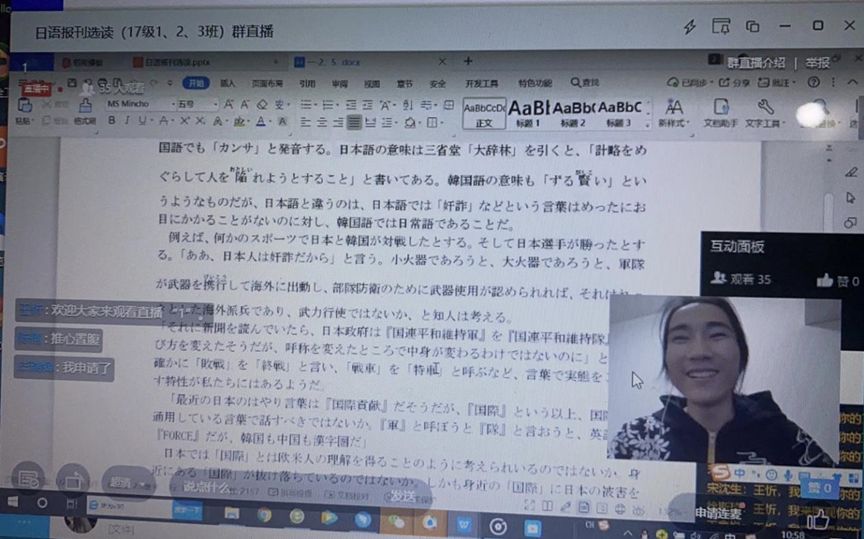This screenshot has width=864, height=539.
Task: Open the 新样式 new style dropdown
Action: tap(673, 112)
